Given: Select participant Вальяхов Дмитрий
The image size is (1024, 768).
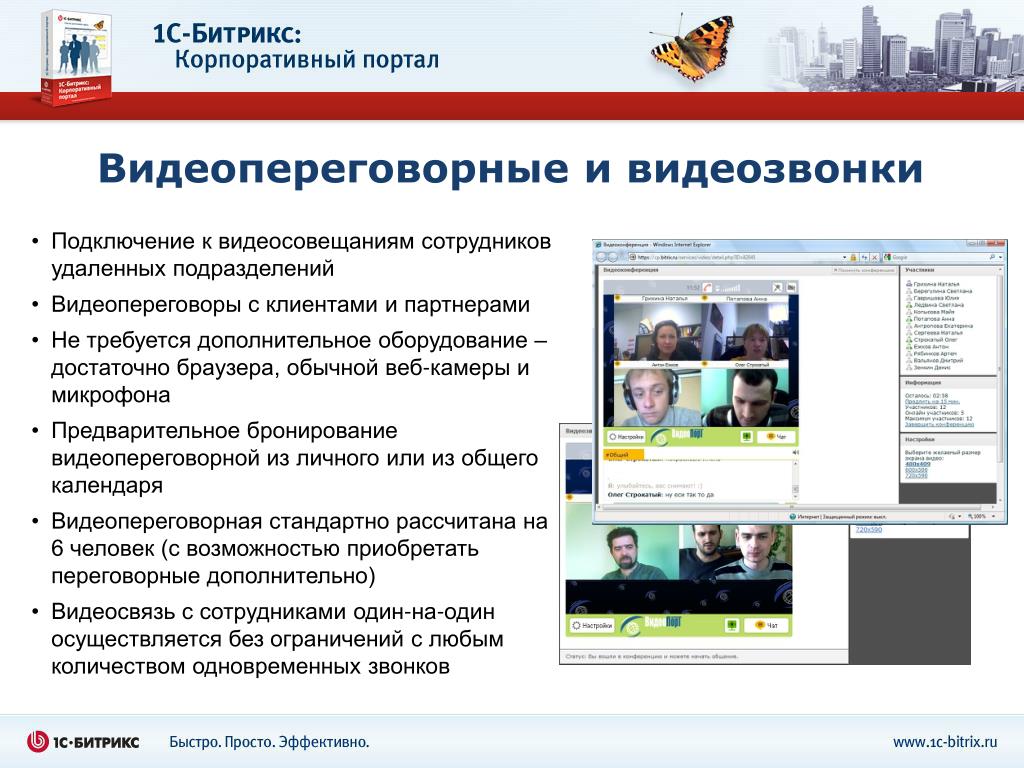Looking at the screenshot, I should coord(934,360).
